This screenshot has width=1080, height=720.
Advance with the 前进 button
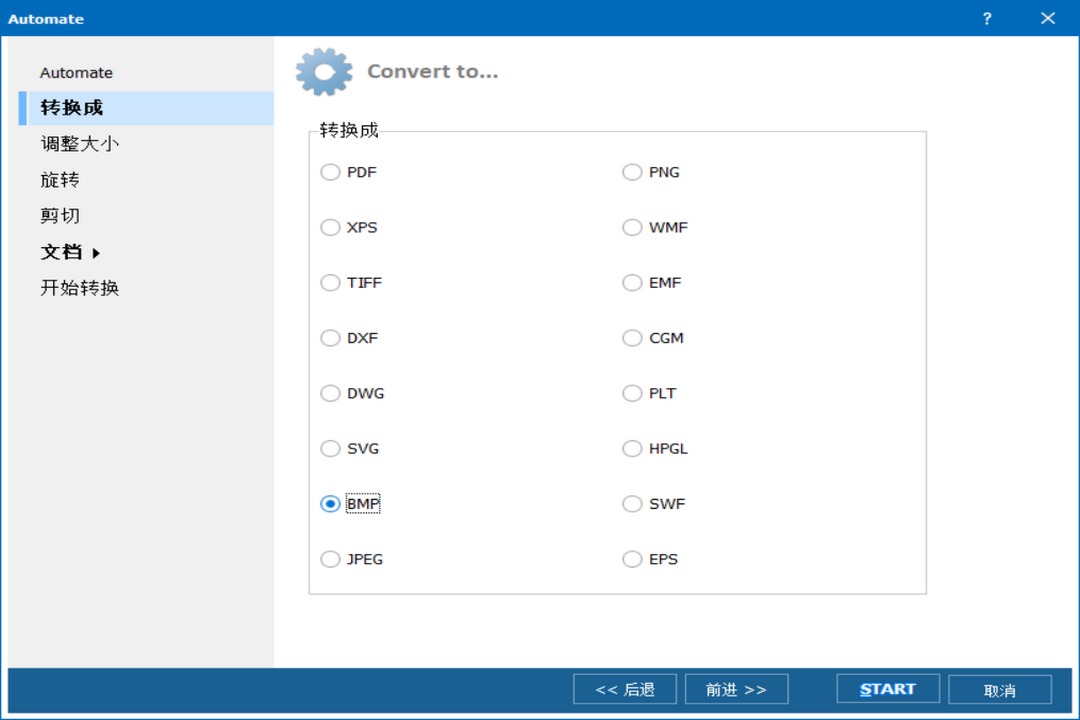(737, 688)
